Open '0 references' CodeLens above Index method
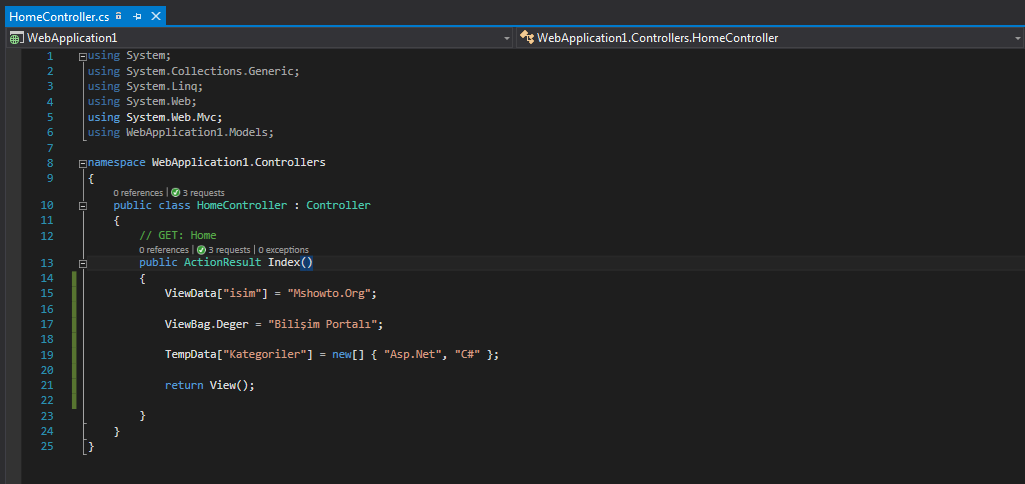 tap(163, 250)
